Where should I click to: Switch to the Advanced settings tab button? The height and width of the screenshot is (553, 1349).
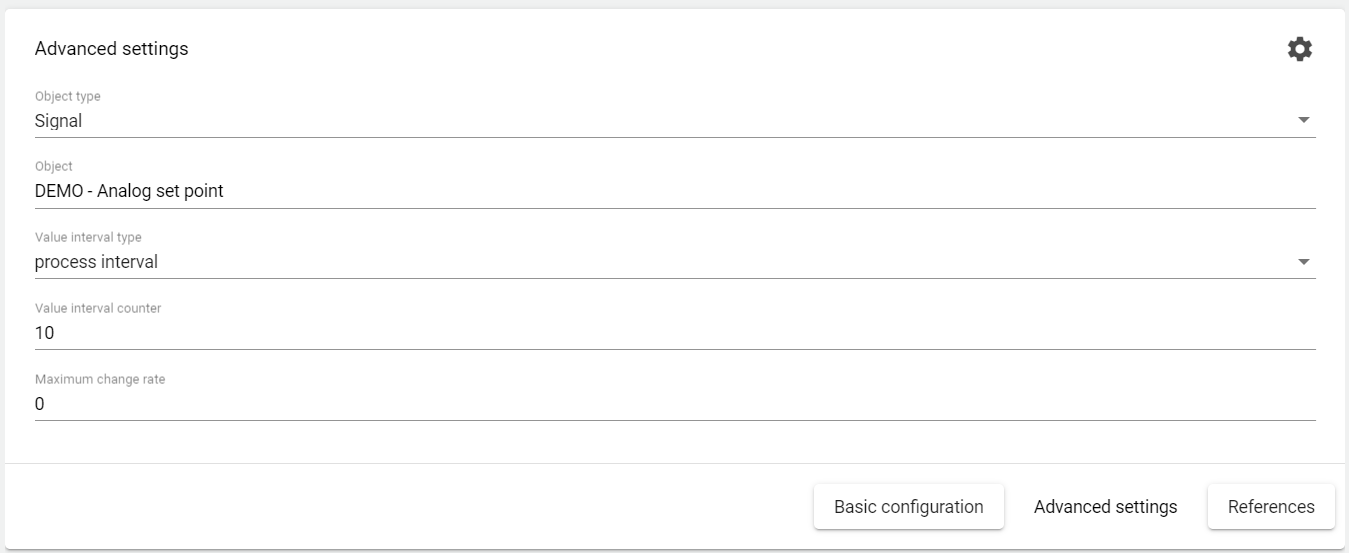[1105, 507]
